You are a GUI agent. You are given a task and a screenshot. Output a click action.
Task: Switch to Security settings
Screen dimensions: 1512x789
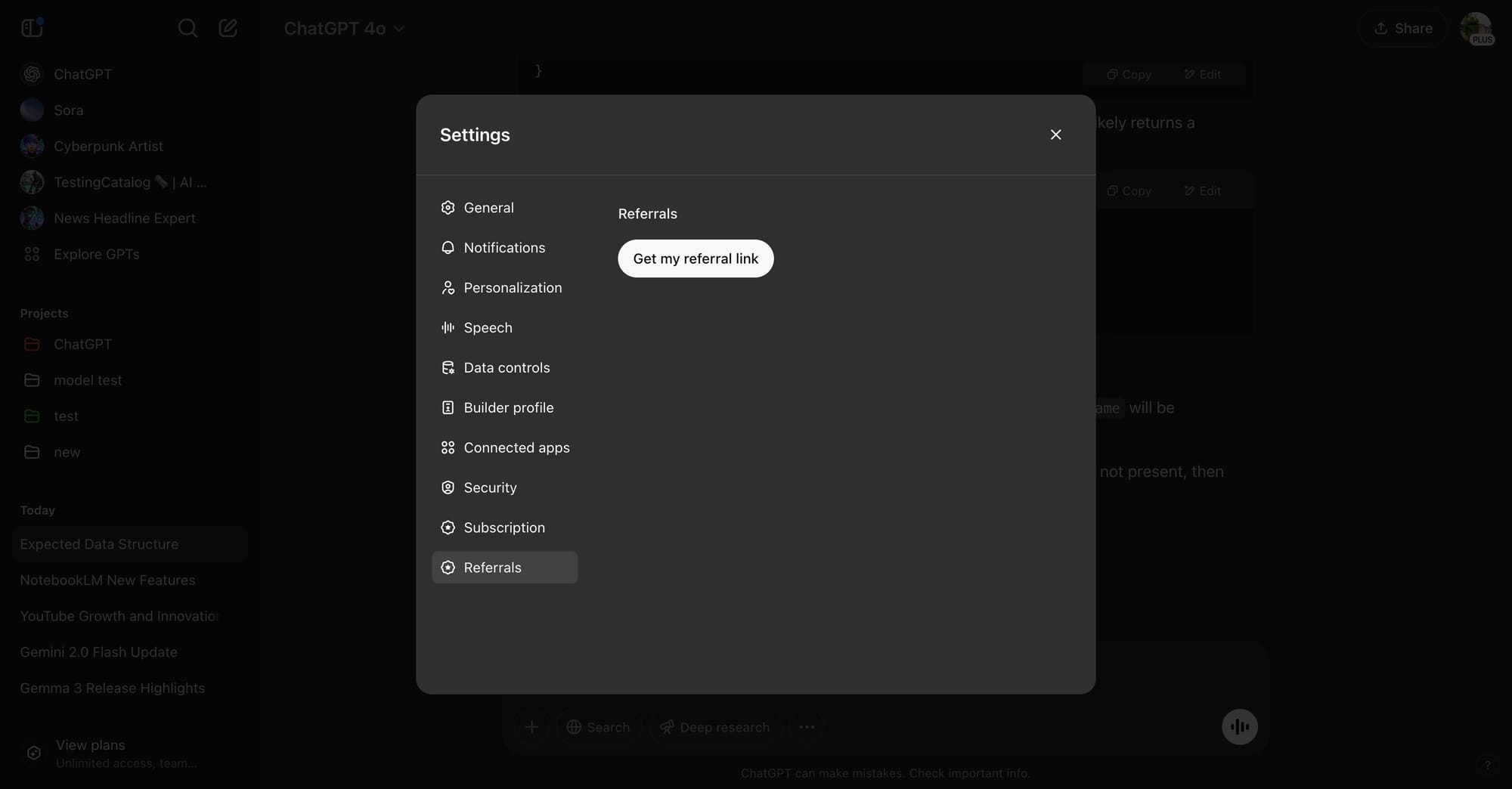coord(504,488)
